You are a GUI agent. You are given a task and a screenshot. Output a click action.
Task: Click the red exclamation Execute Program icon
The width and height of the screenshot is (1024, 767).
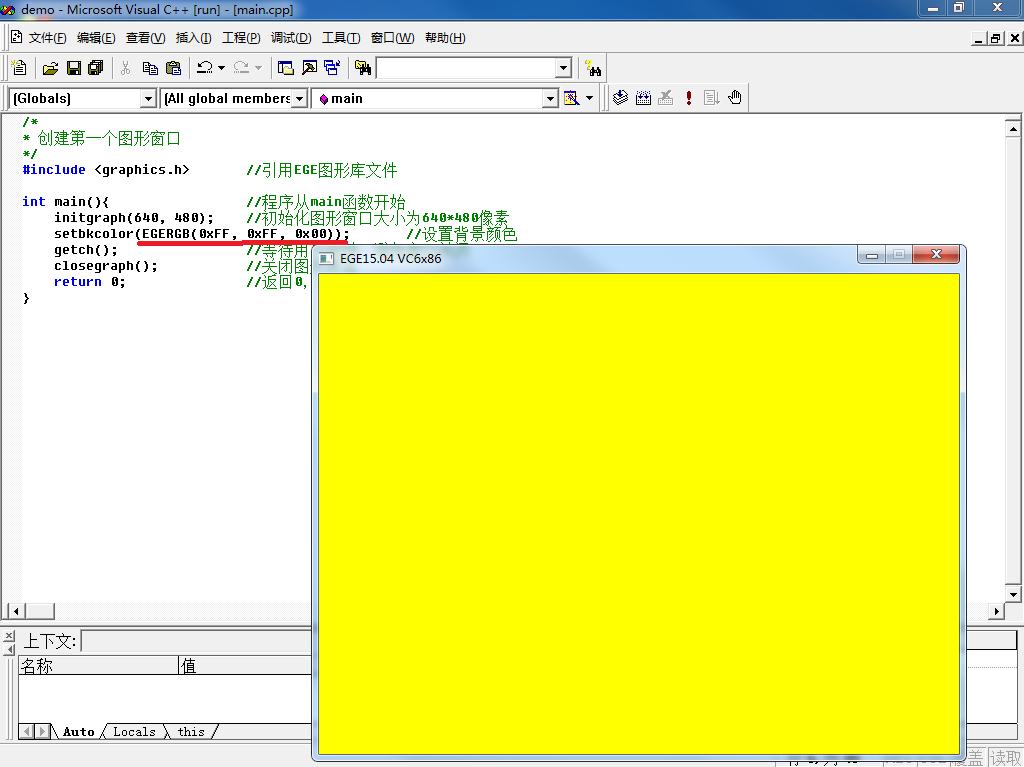[x=689, y=98]
